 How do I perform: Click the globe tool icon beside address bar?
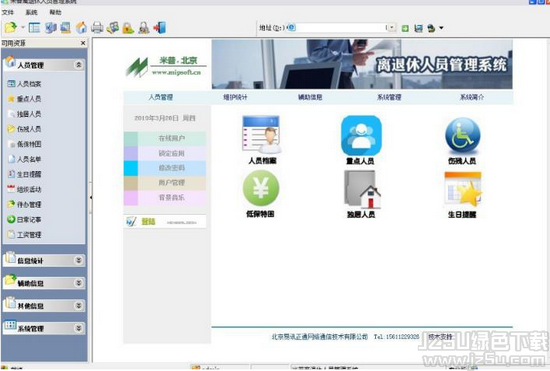[x=431, y=28]
